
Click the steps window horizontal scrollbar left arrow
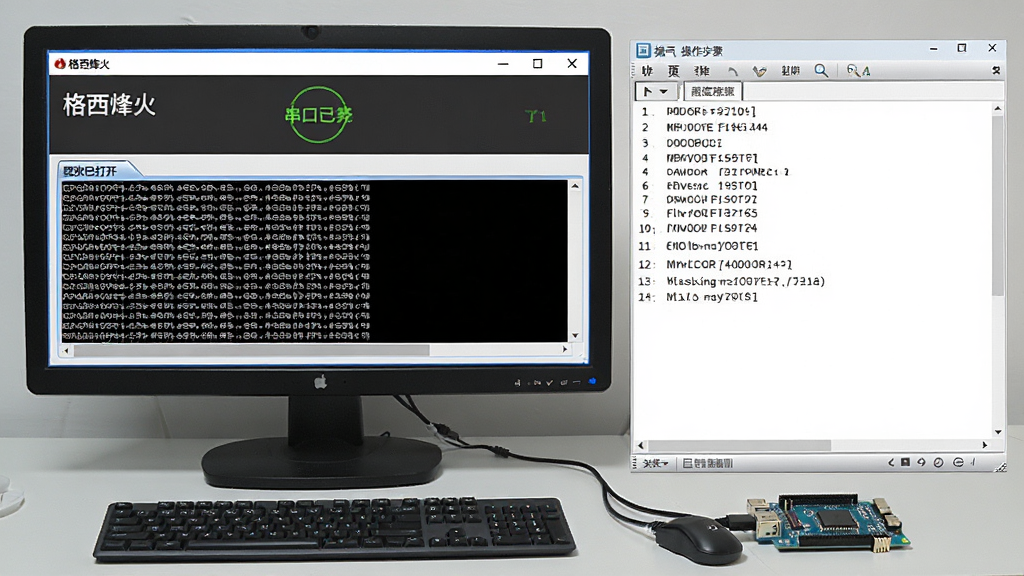point(641,445)
